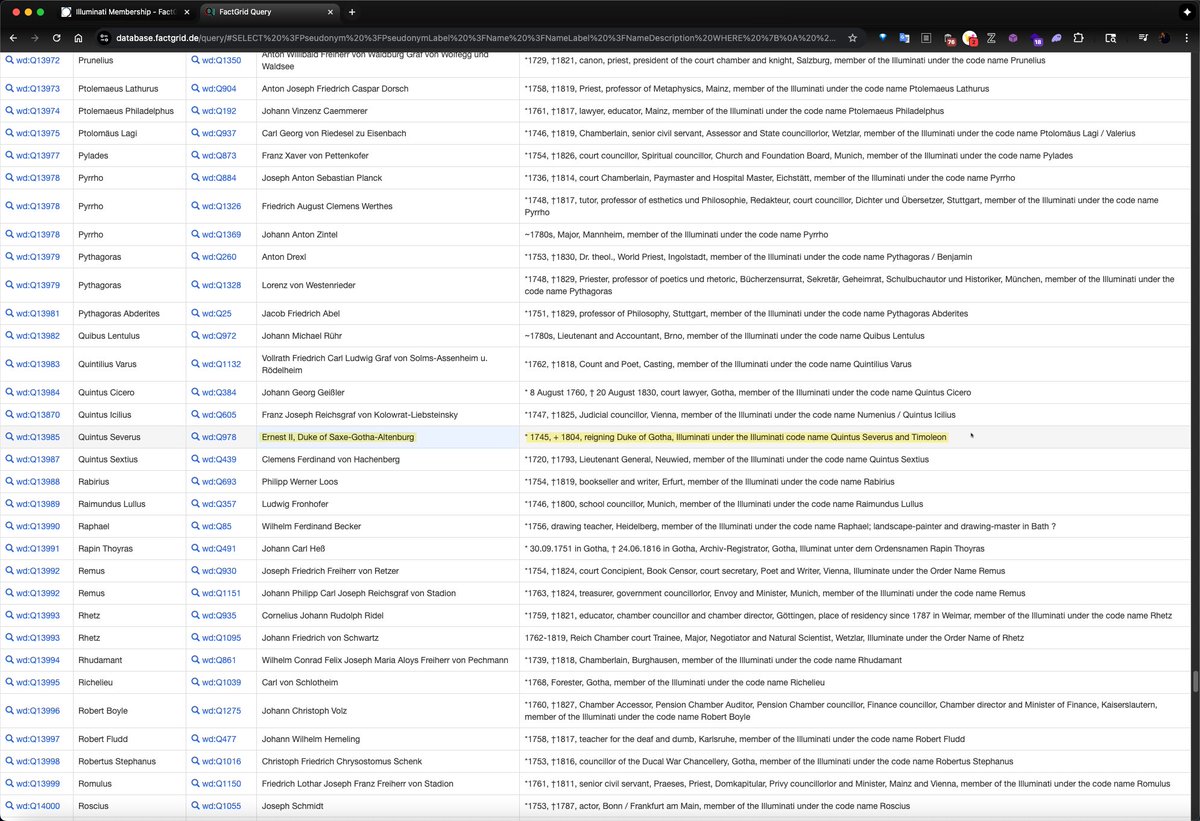Open the Z extension icon
The image size is (1200, 821).
(x=990, y=38)
